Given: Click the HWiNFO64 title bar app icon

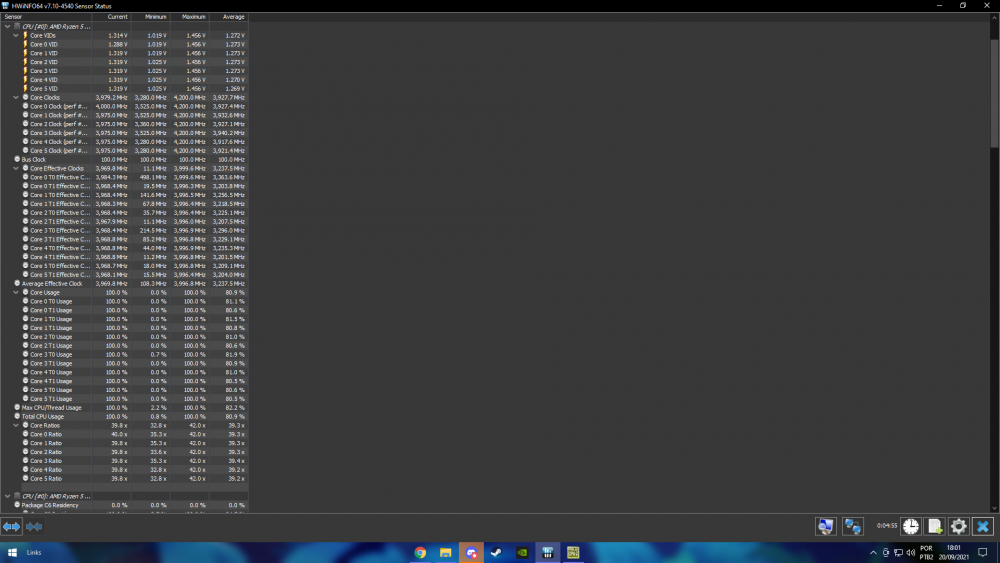Looking at the screenshot, I should 5,6.
